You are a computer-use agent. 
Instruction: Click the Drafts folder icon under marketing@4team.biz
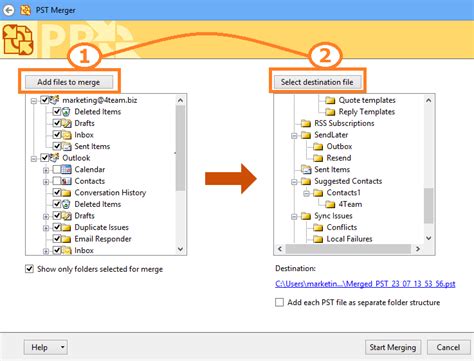tap(67, 123)
